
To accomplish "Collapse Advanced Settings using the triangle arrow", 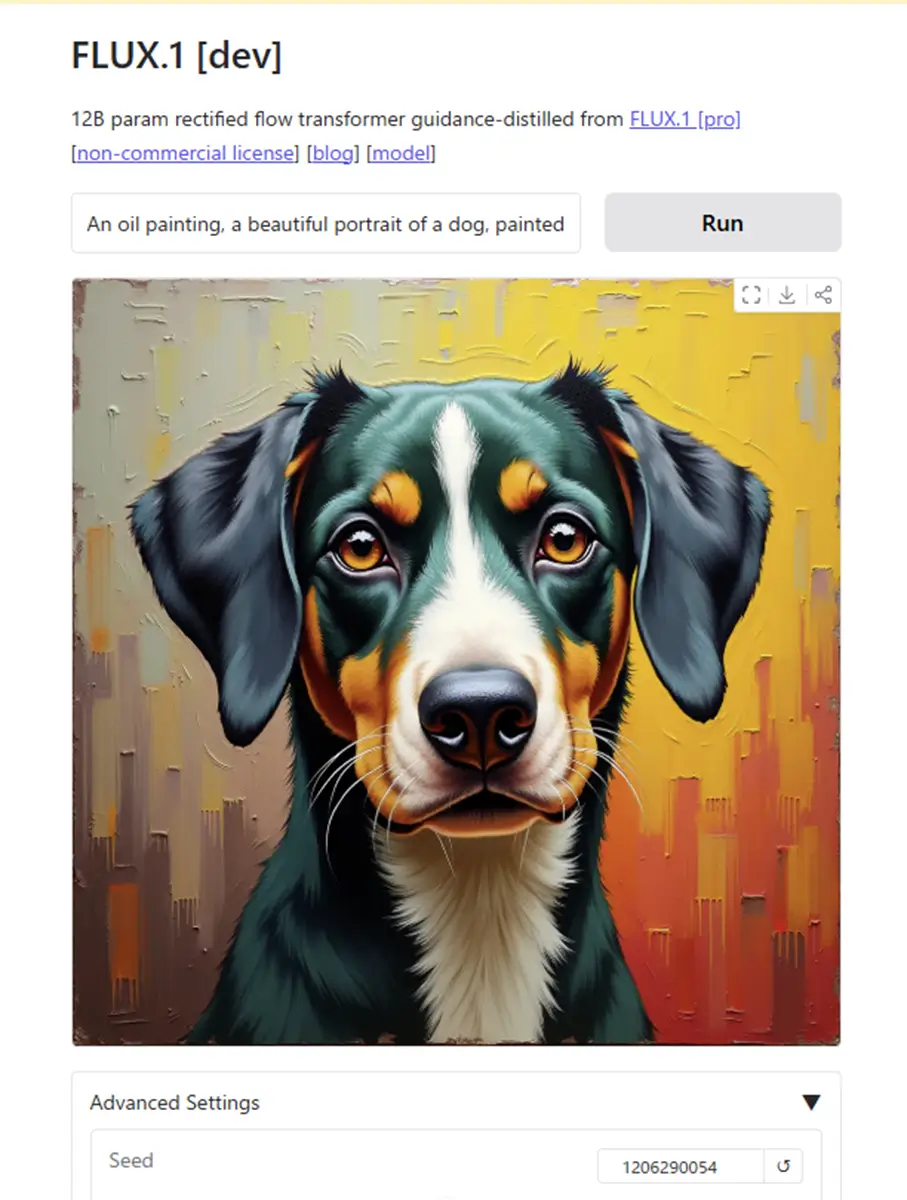I will [x=811, y=1103].
